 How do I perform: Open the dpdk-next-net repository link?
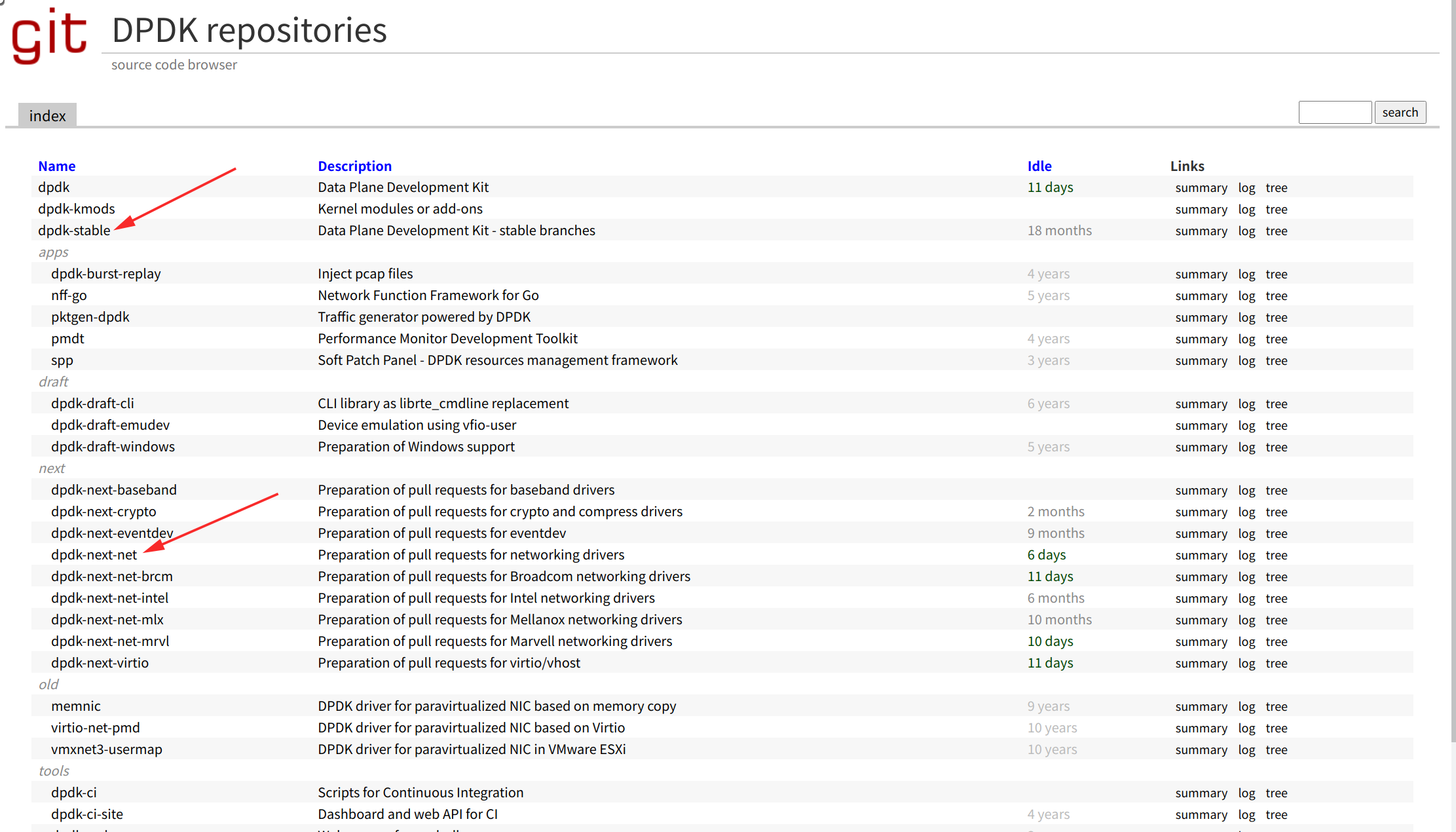pyautogui.click(x=94, y=555)
